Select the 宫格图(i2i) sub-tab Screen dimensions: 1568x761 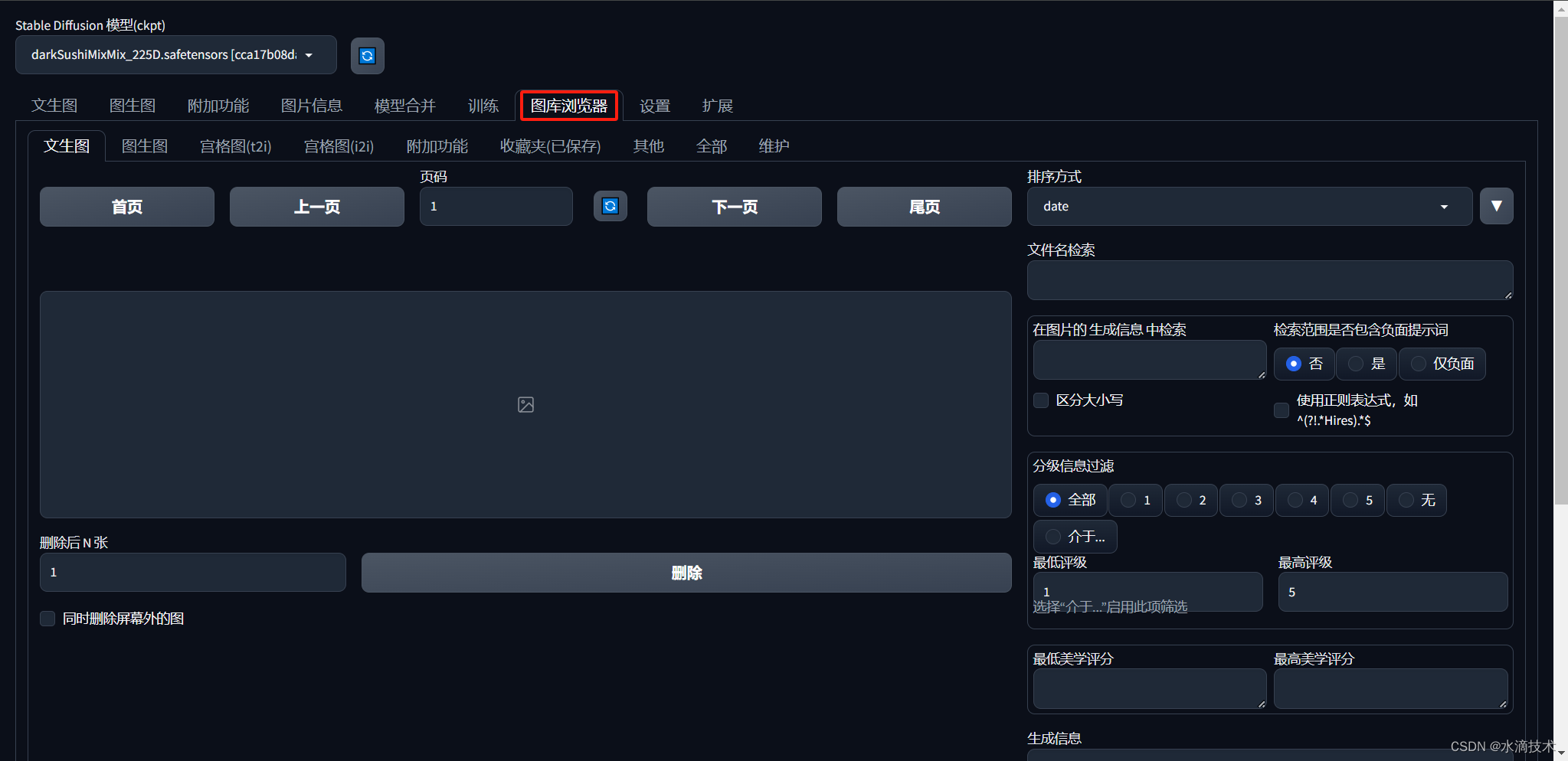pos(339,145)
